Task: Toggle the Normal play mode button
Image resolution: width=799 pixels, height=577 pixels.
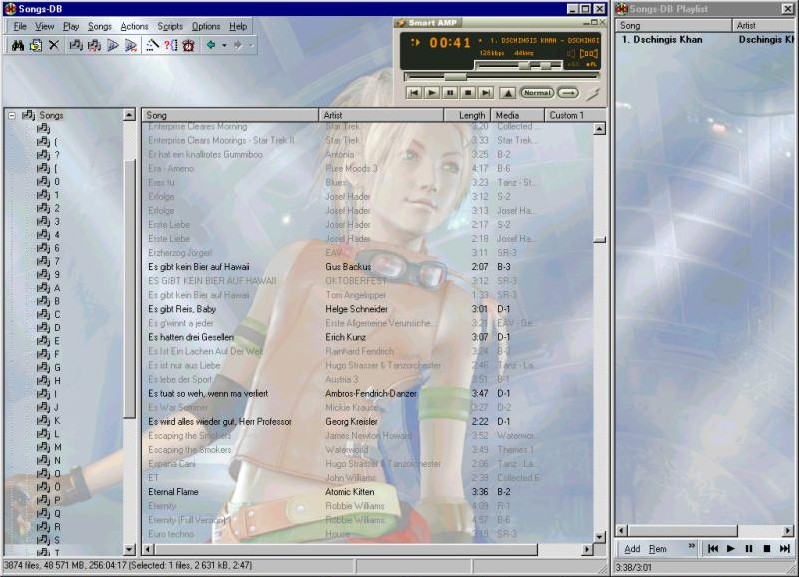Action: [x=537, y=93]
